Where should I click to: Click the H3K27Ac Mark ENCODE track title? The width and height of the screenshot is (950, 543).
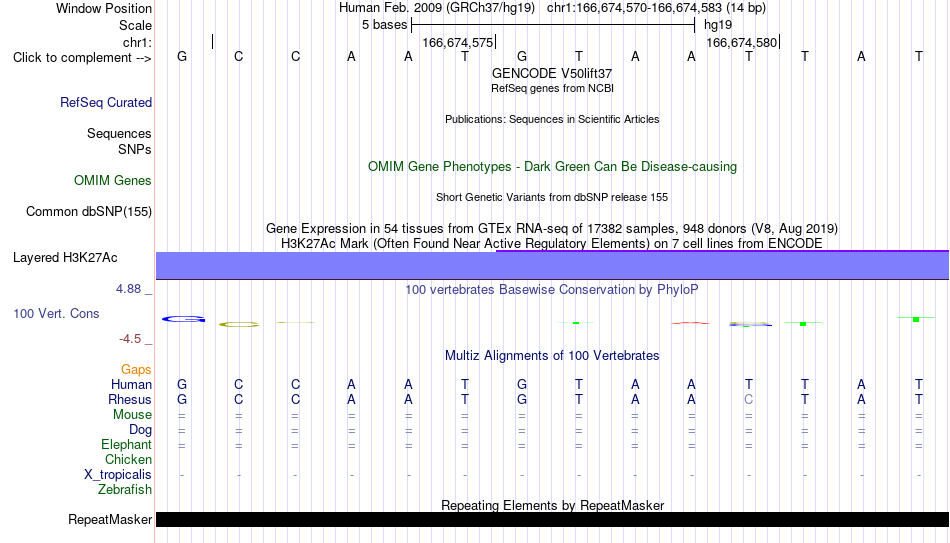[x=552, y=244]
